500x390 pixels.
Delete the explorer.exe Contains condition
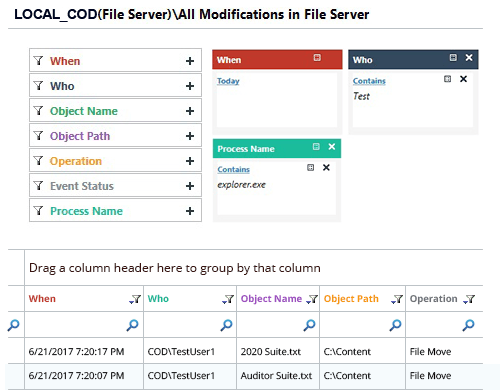tap(326, 168)
